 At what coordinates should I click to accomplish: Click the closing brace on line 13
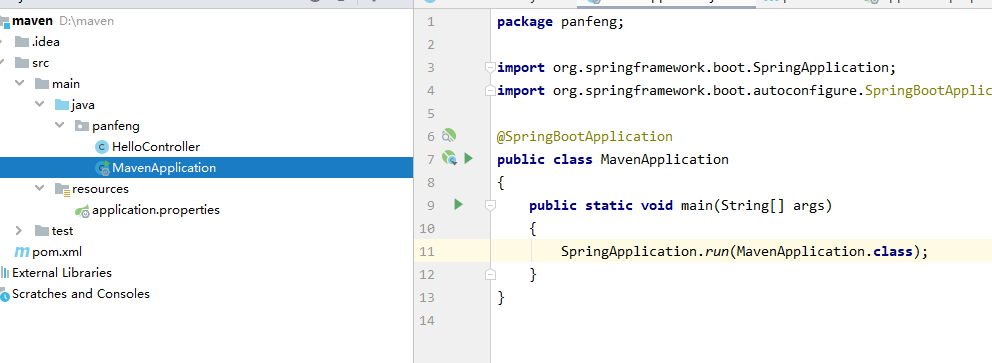[x=501, y=297]
